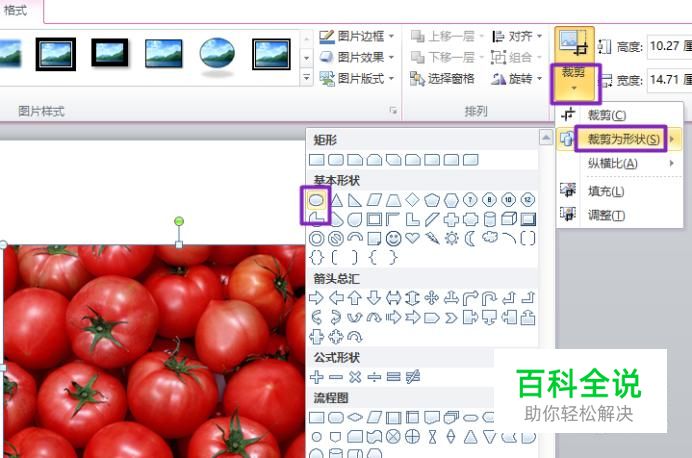
Task: Select the chevron arrow shape
Action: coord(451,318)
